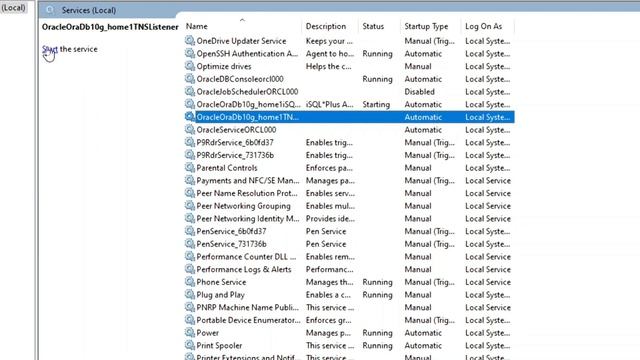The height and width of the screenshot is (360, 640).
Task: Select the (Local) node in the left pane
Action: 13,7
